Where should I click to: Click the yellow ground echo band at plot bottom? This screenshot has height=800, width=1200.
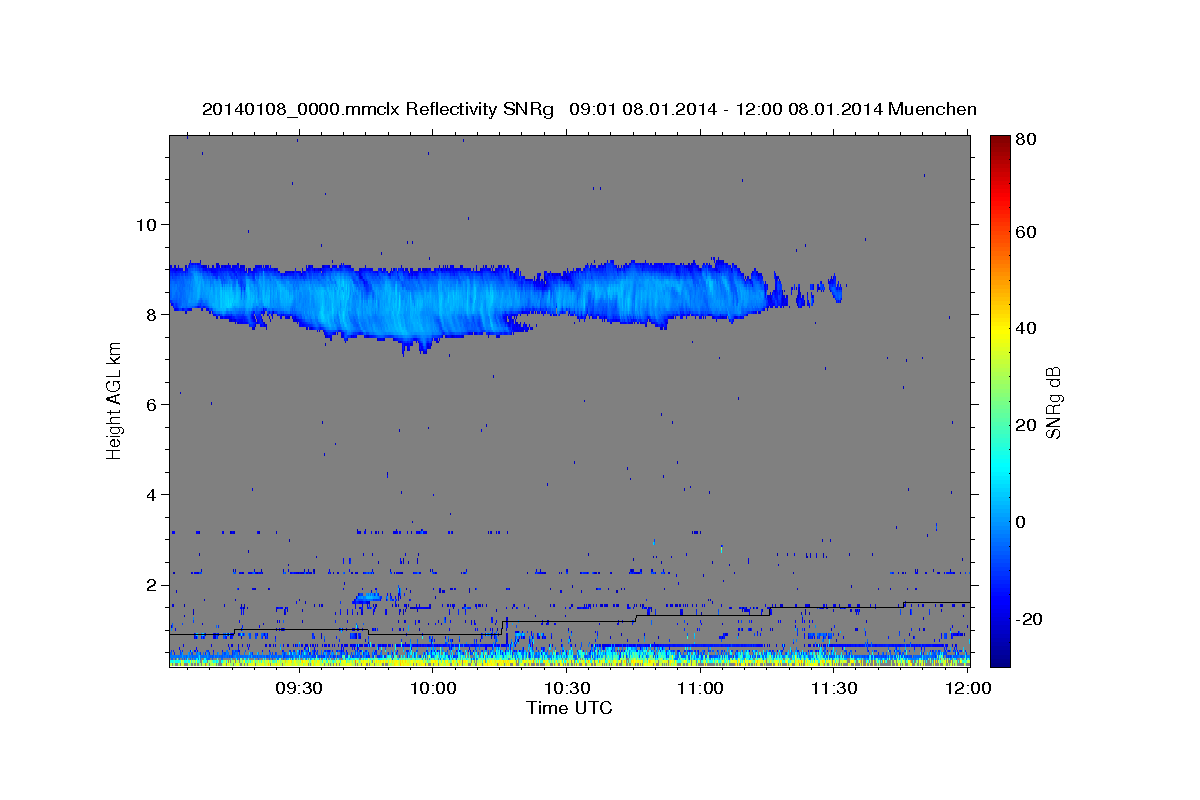pyautogui.click(x=570, y=661)
